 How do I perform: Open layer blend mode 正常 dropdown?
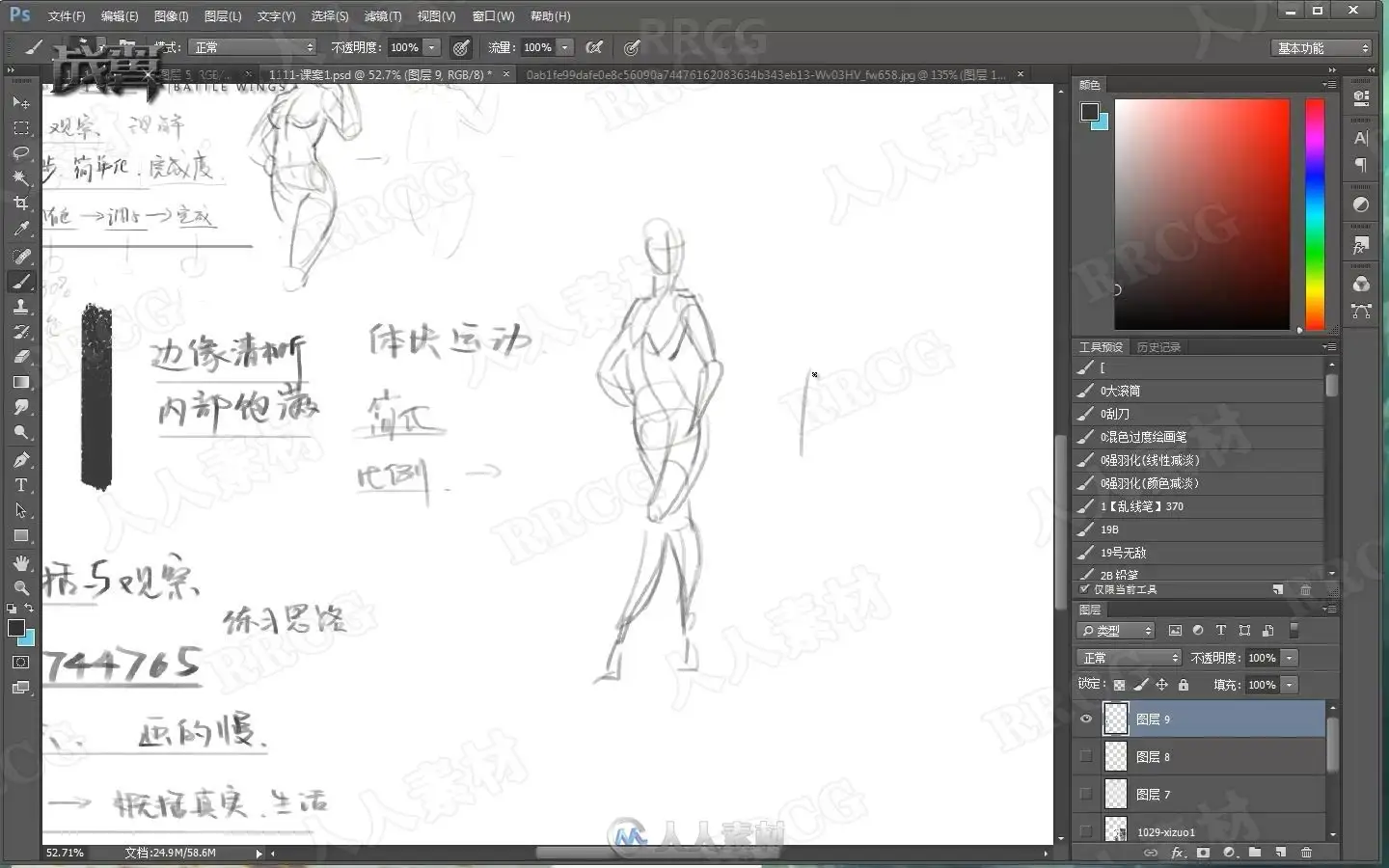point(1129,658)
